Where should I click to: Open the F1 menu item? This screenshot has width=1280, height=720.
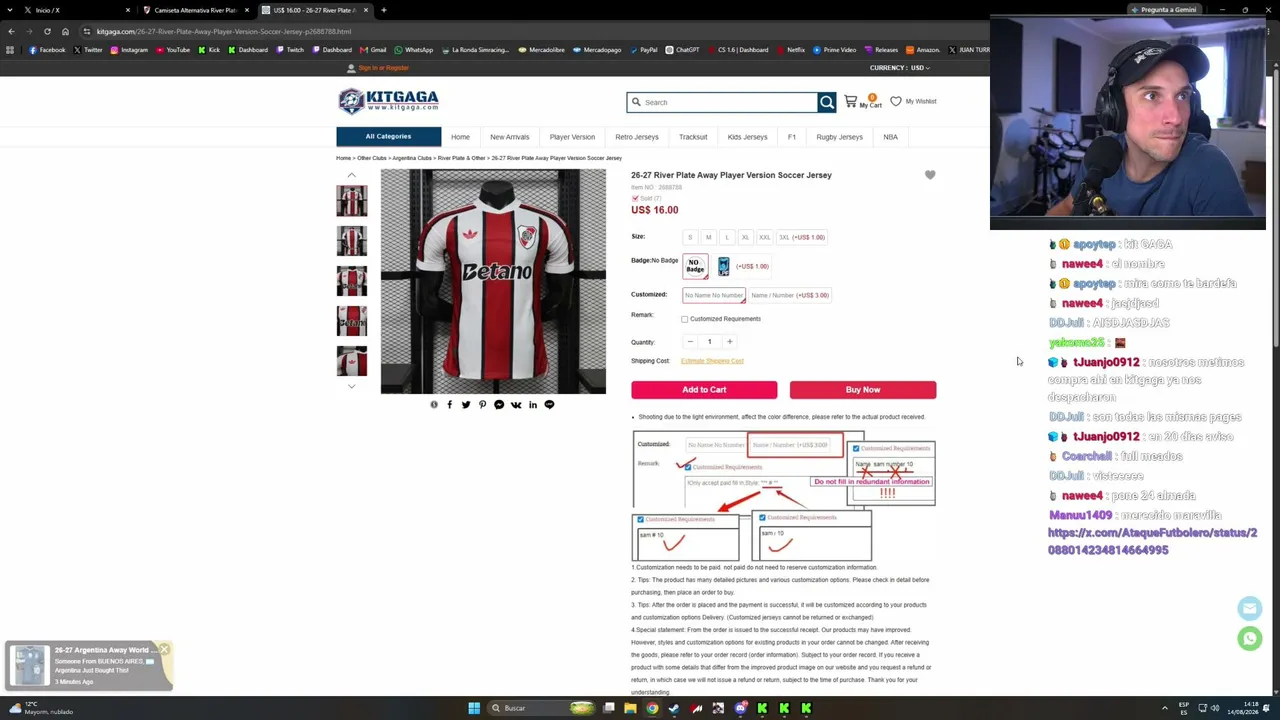pos(791,137)
